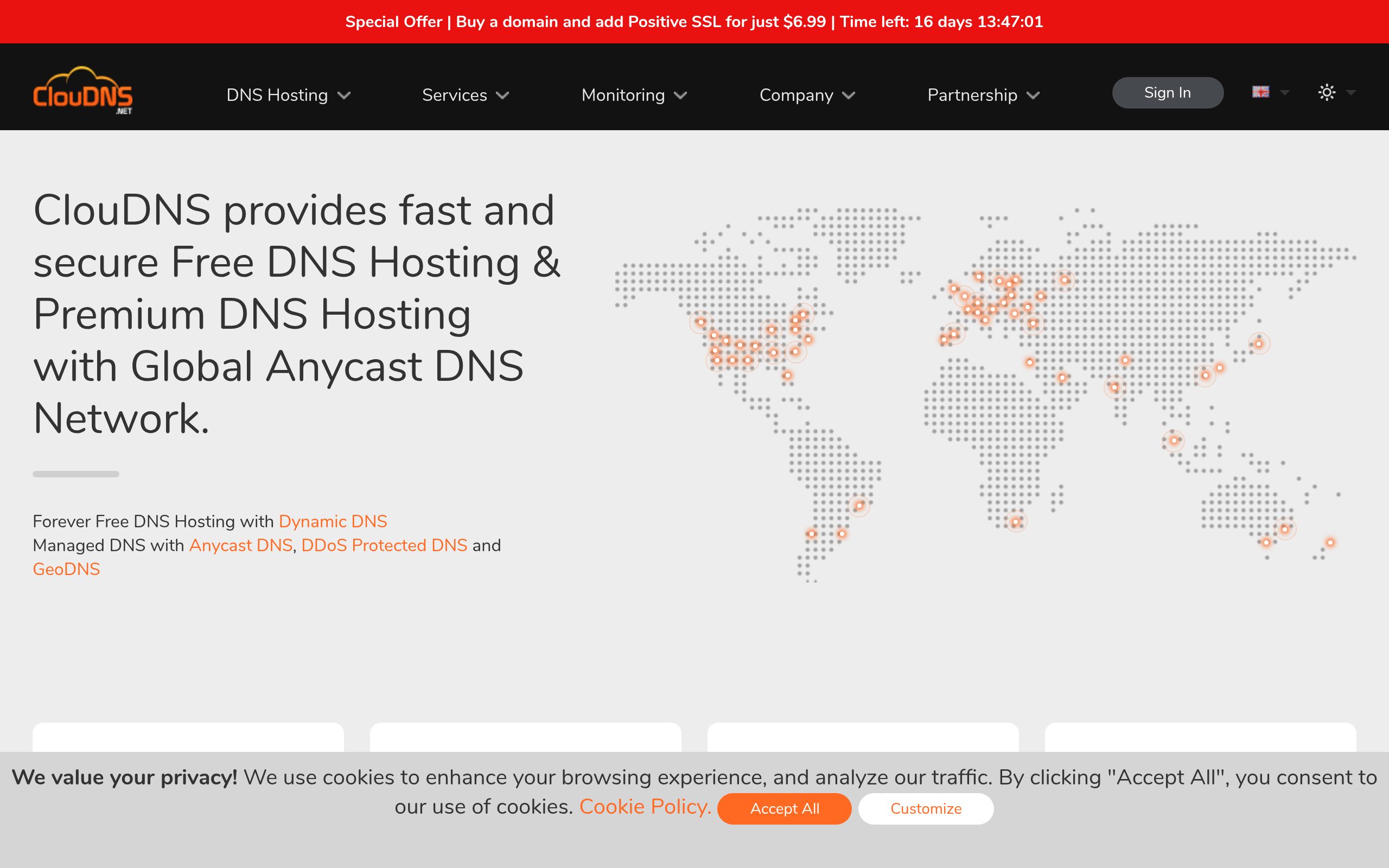Open the Monitoring menu

tap(623, 95)
